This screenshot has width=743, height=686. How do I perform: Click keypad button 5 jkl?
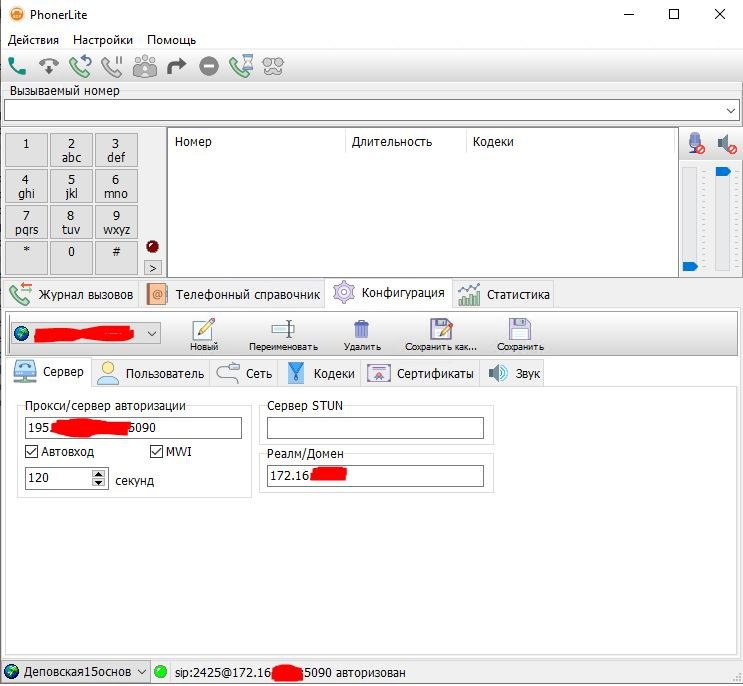pos(71,186)
